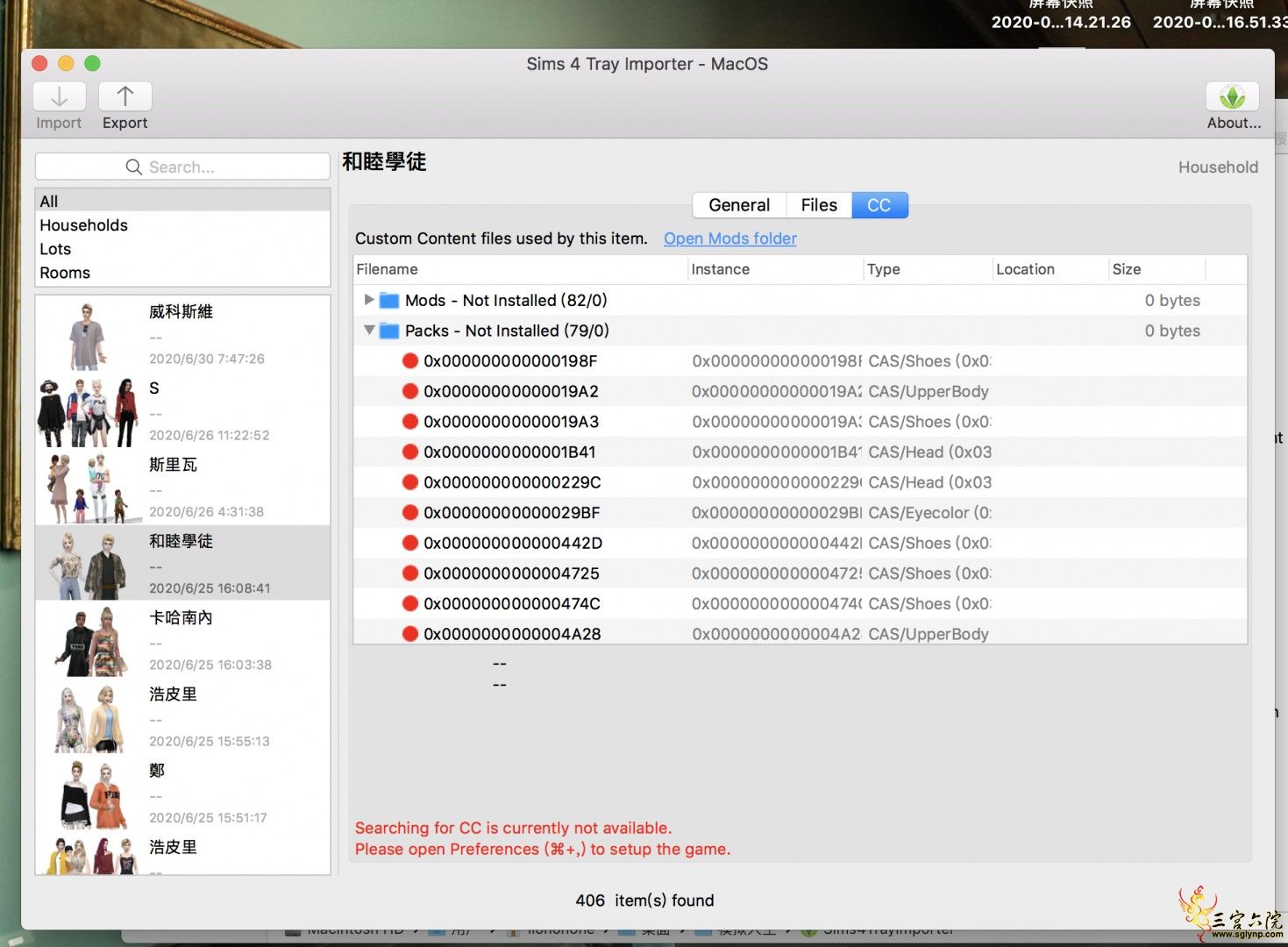Click the date 2020/6/26 11:22:52
The height and width of the screenshot is (947, 1288).
tap(210, 435)
